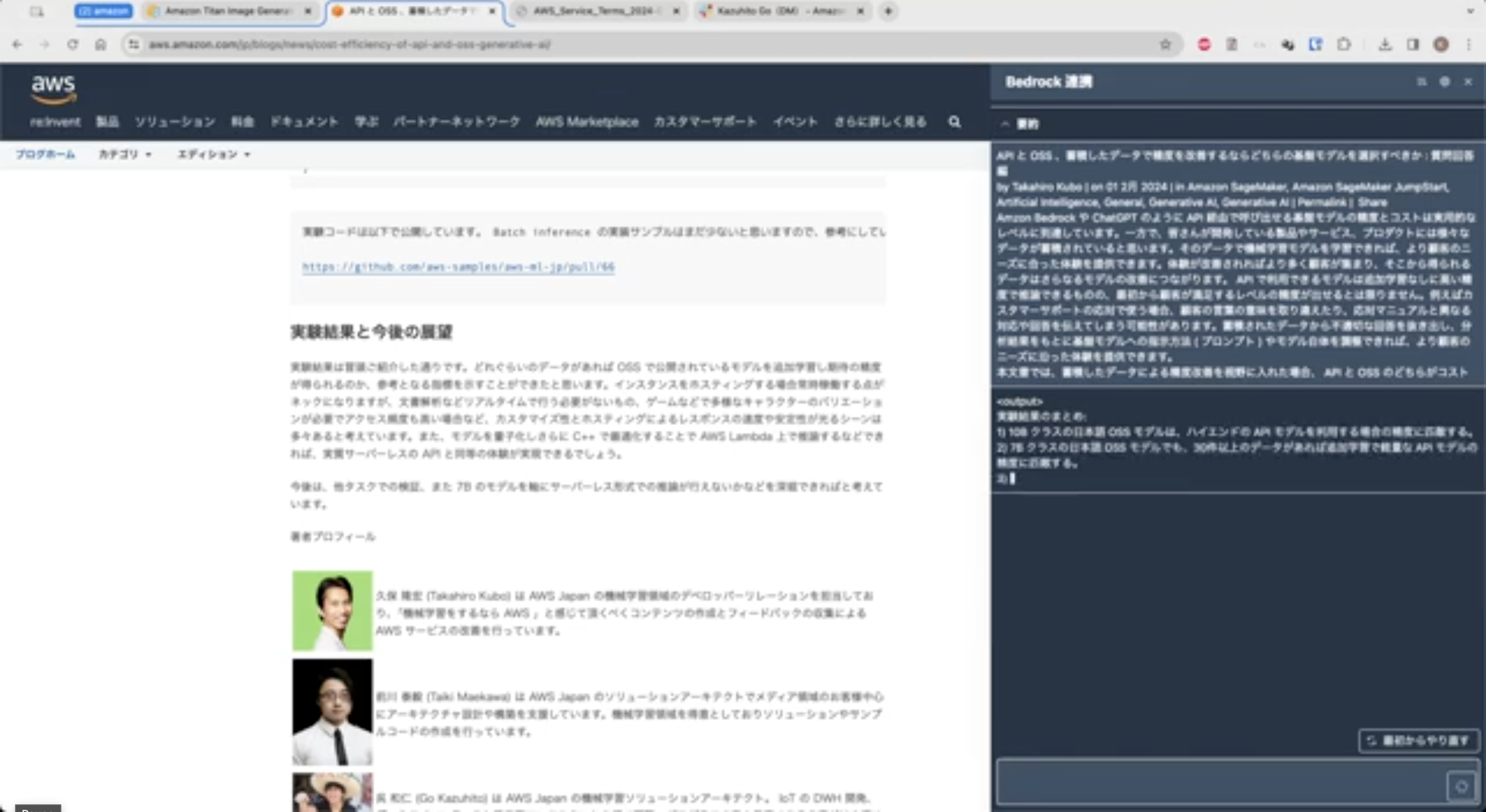The width and height of the screenshot is (1486, 812).
Task: Open the AWS site search magnifier
Action: coord(954,122)
